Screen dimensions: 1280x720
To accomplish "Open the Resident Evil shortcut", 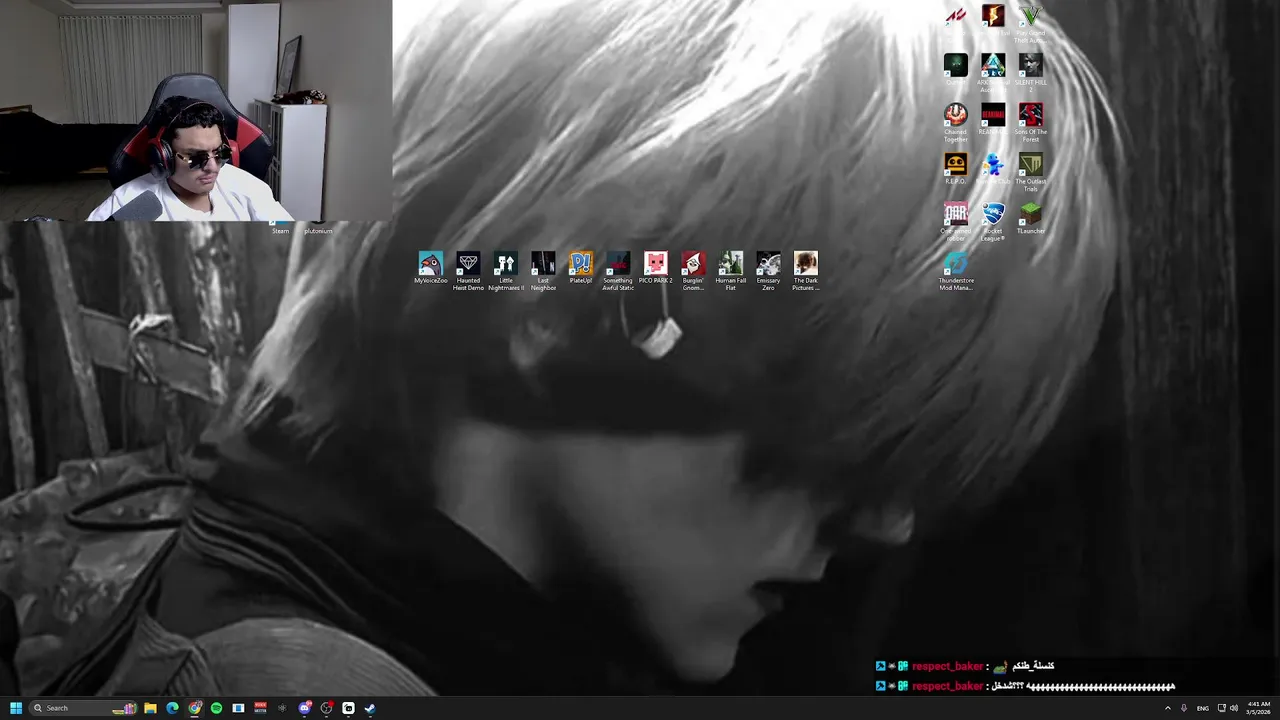I will click(993, 19).
